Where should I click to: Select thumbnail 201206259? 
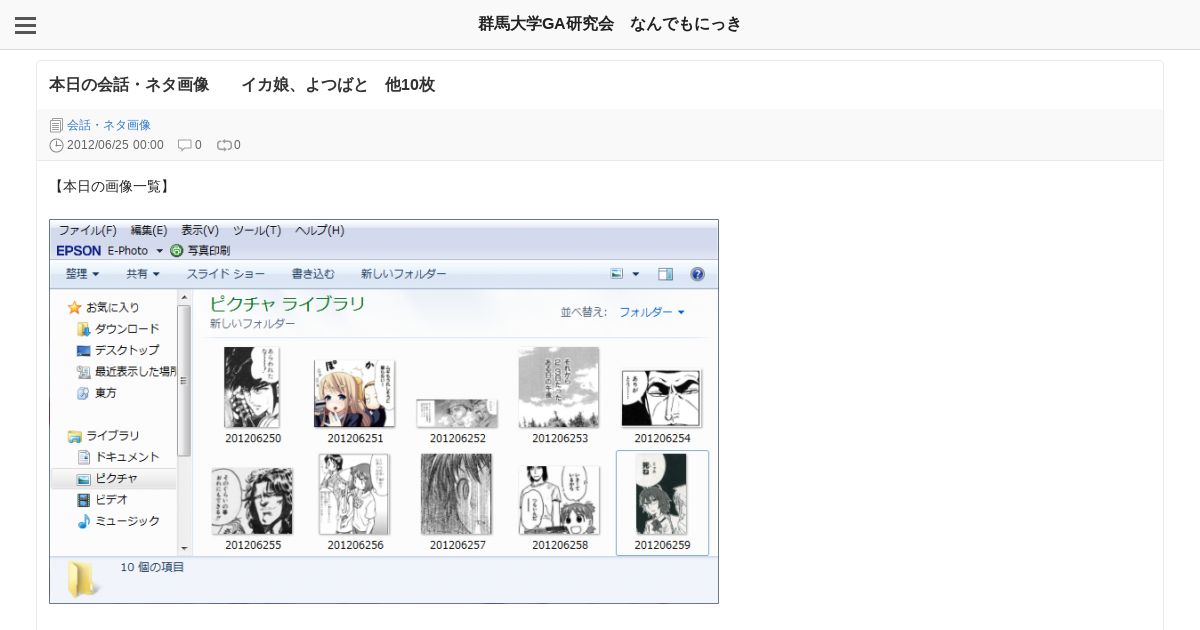[x=662, y=502]
